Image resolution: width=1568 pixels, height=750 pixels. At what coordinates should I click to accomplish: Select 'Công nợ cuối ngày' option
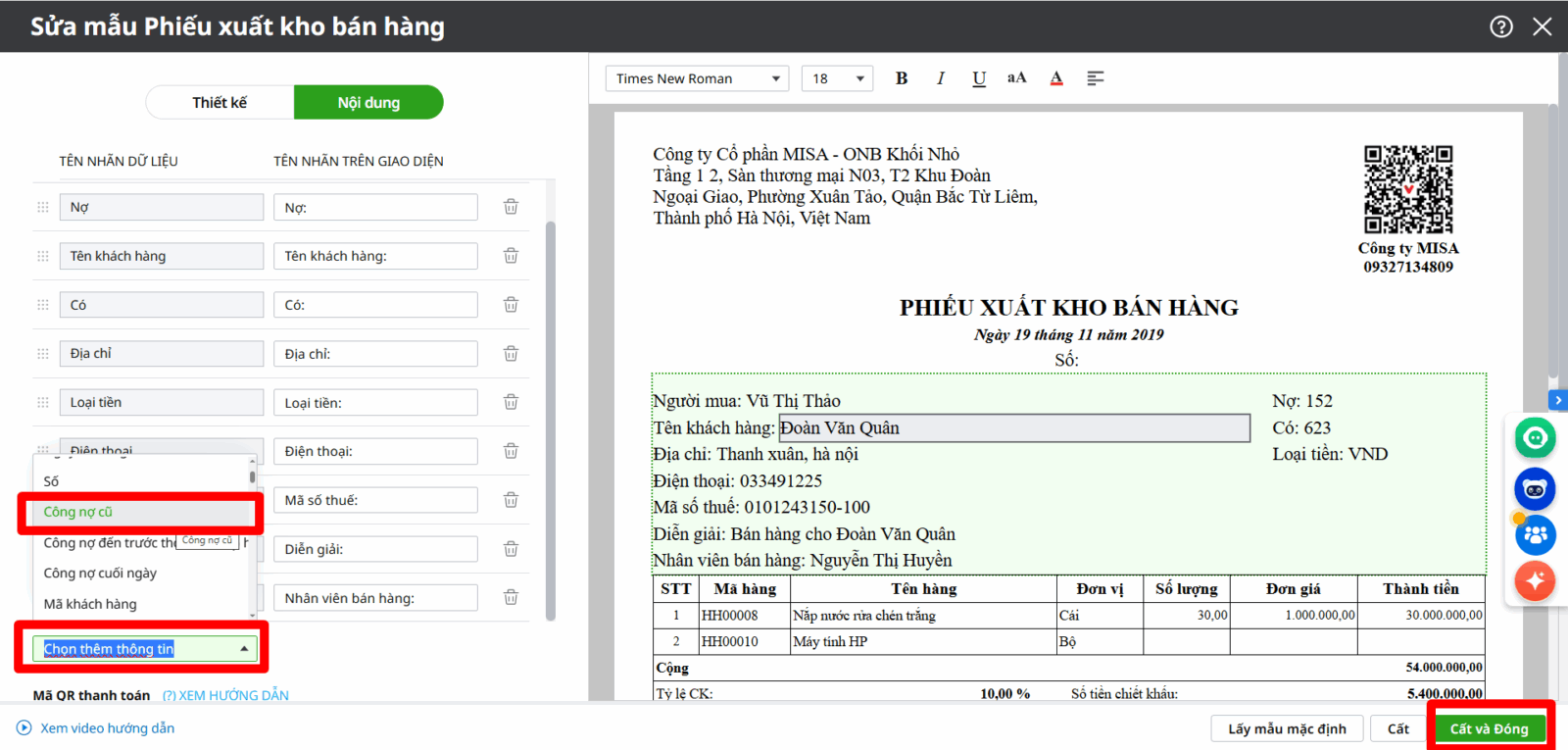100,574
